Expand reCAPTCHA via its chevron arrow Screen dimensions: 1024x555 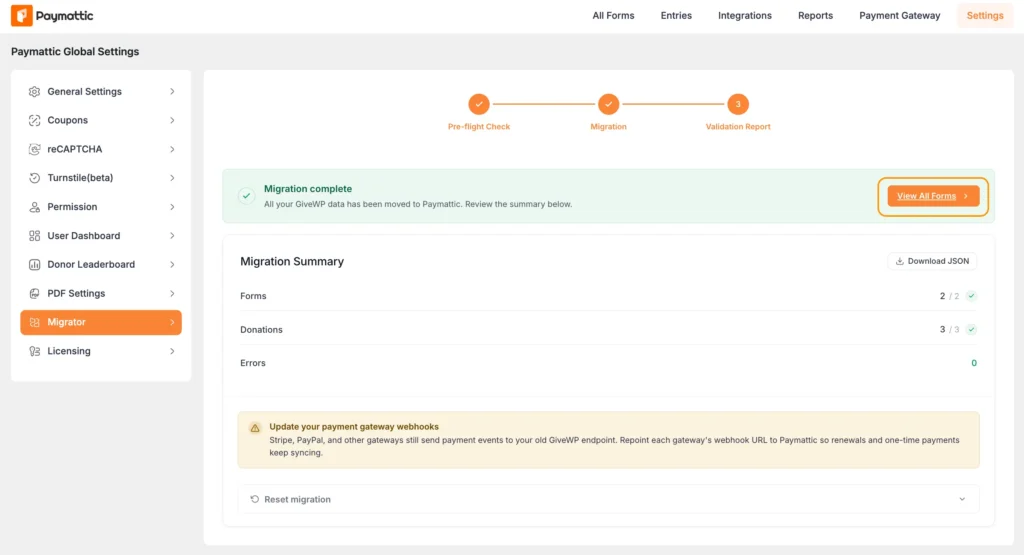[172, 150]
